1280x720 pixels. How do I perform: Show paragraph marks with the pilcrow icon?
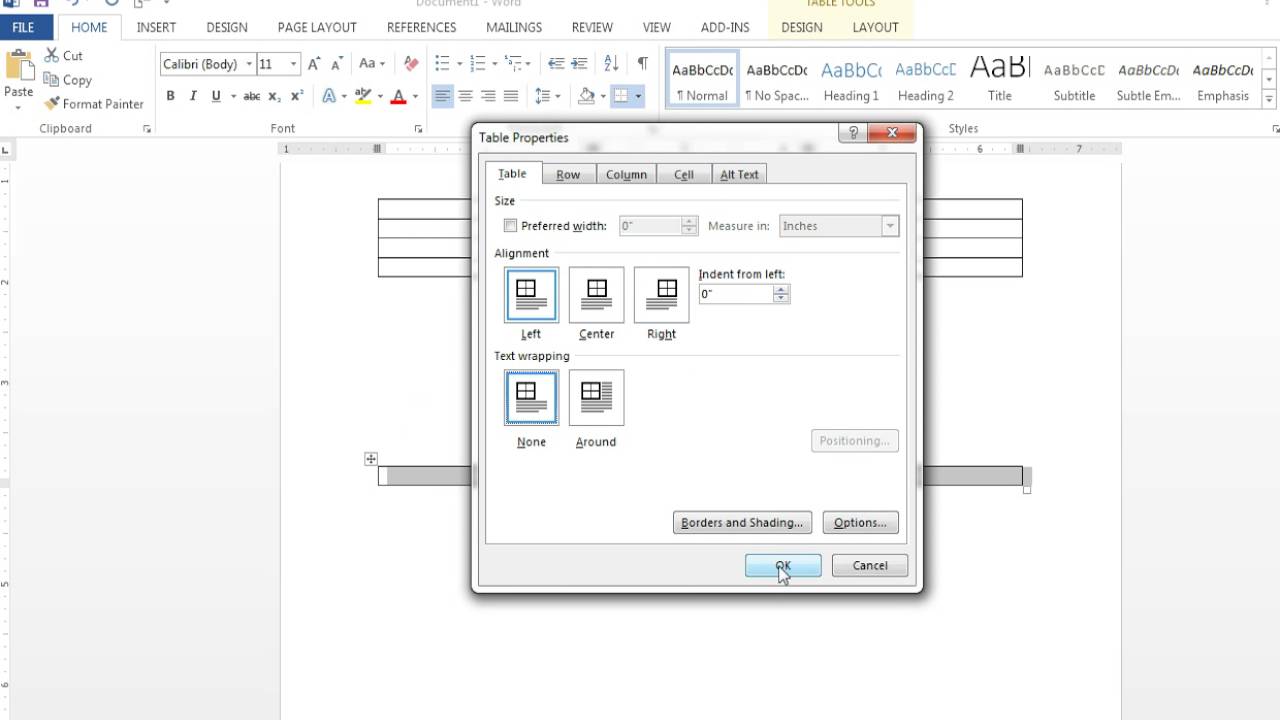[642, 64]
